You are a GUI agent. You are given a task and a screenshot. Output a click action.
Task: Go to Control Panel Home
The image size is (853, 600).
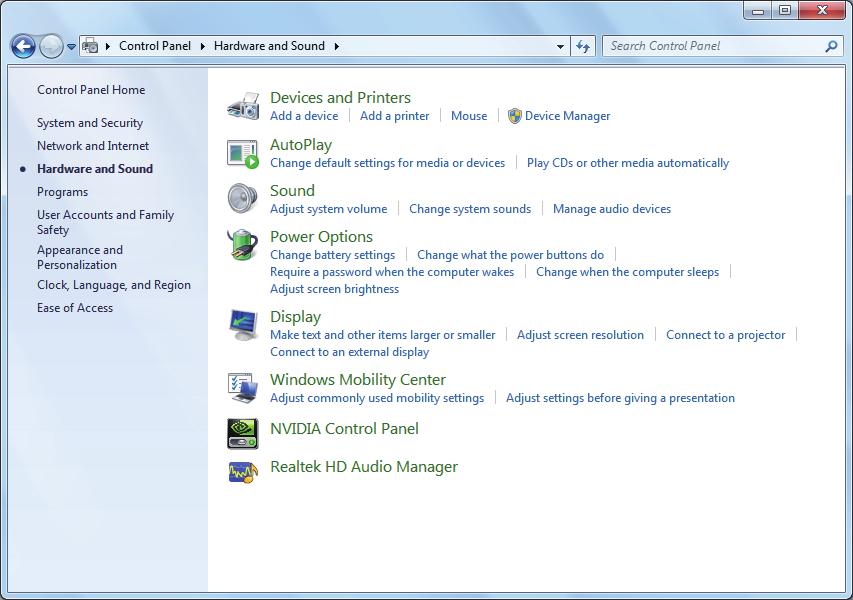point(91,90)
